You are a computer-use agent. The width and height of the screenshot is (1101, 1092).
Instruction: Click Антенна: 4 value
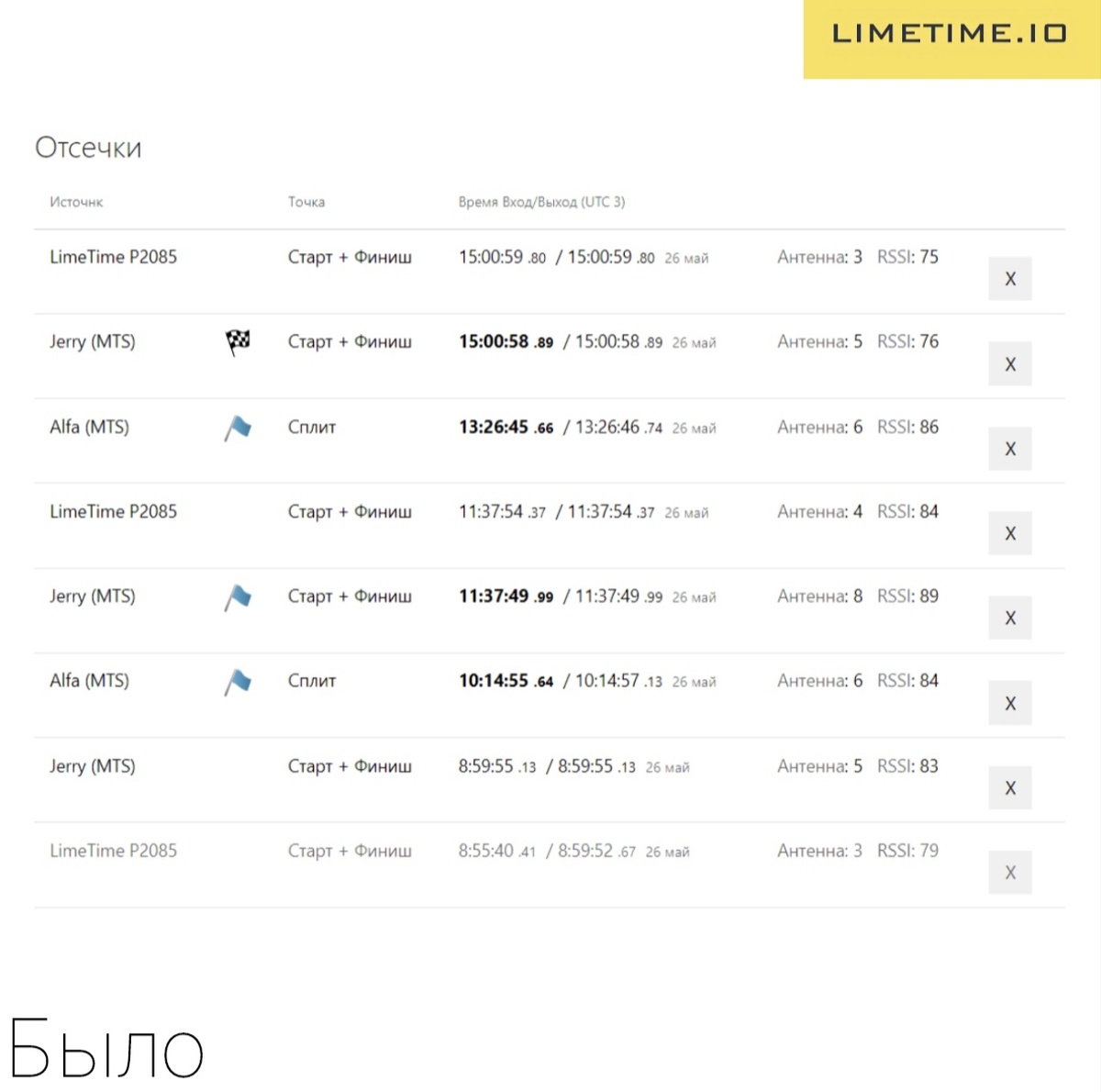pos(819,511)
